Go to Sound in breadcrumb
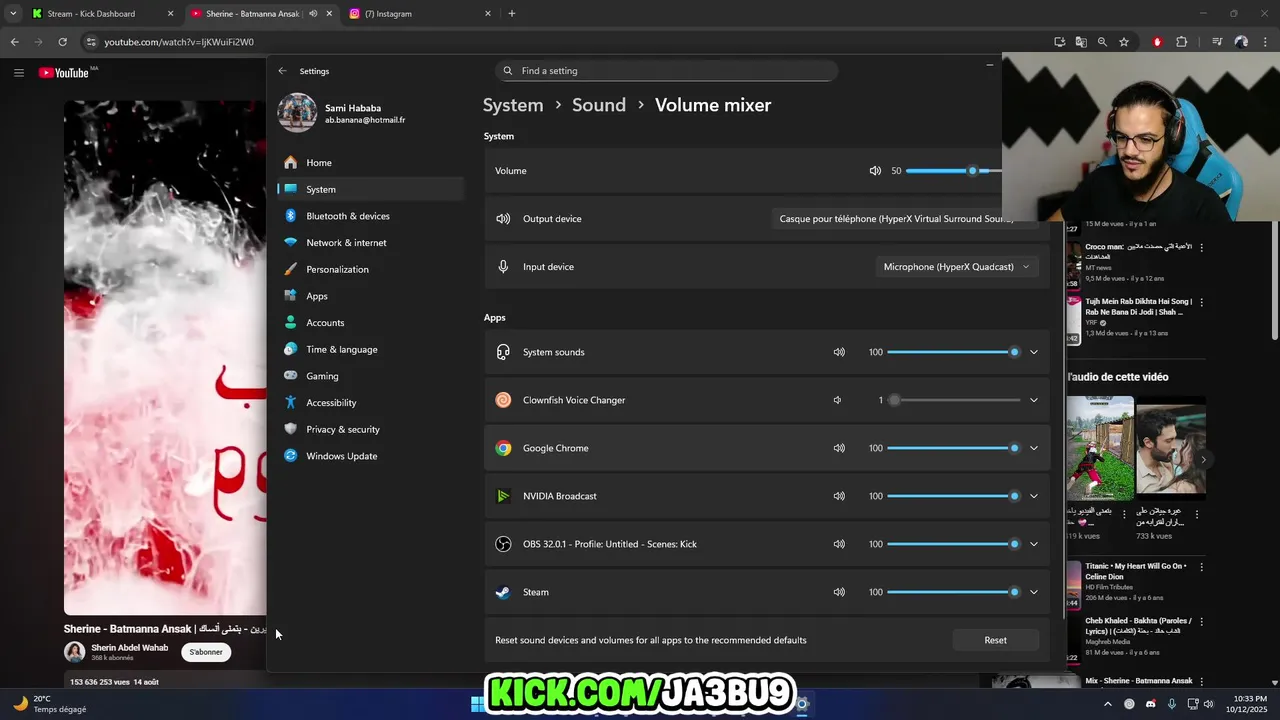1280x720 pixels. [x=599, y=105]
